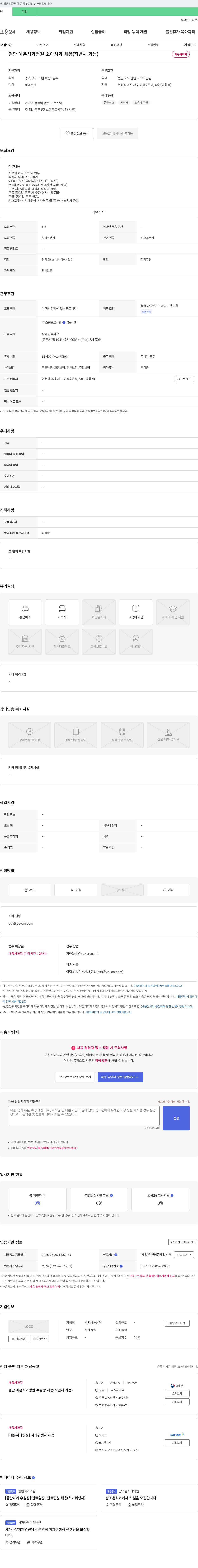Expand 채용 담당자 정보 열람하기
This screenshot has height=1568, width=198.
click(x=120, y=1077)
